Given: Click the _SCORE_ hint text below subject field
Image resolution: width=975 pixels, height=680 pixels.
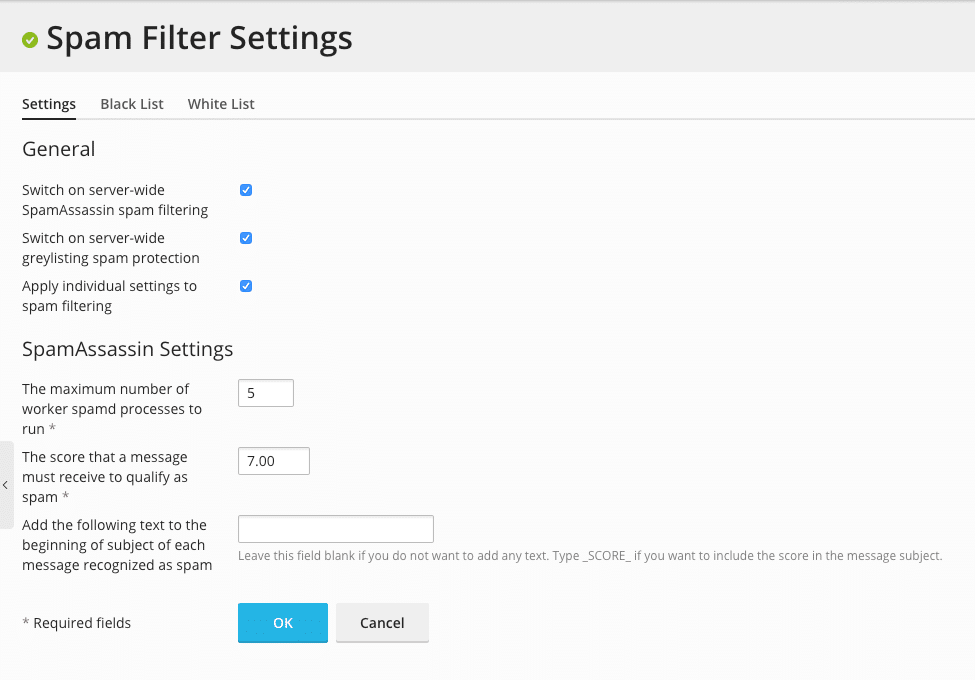Looking at the screenshot, I should click(x=589, y=556).
